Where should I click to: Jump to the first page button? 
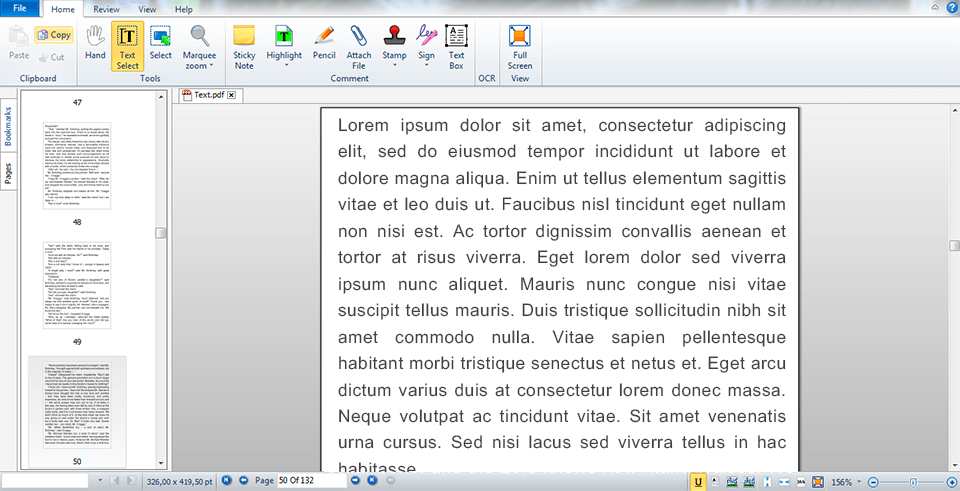(226, 481)
